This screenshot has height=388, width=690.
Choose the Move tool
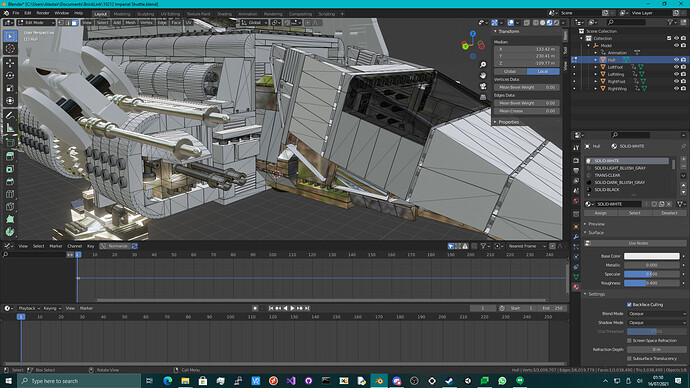10,63
